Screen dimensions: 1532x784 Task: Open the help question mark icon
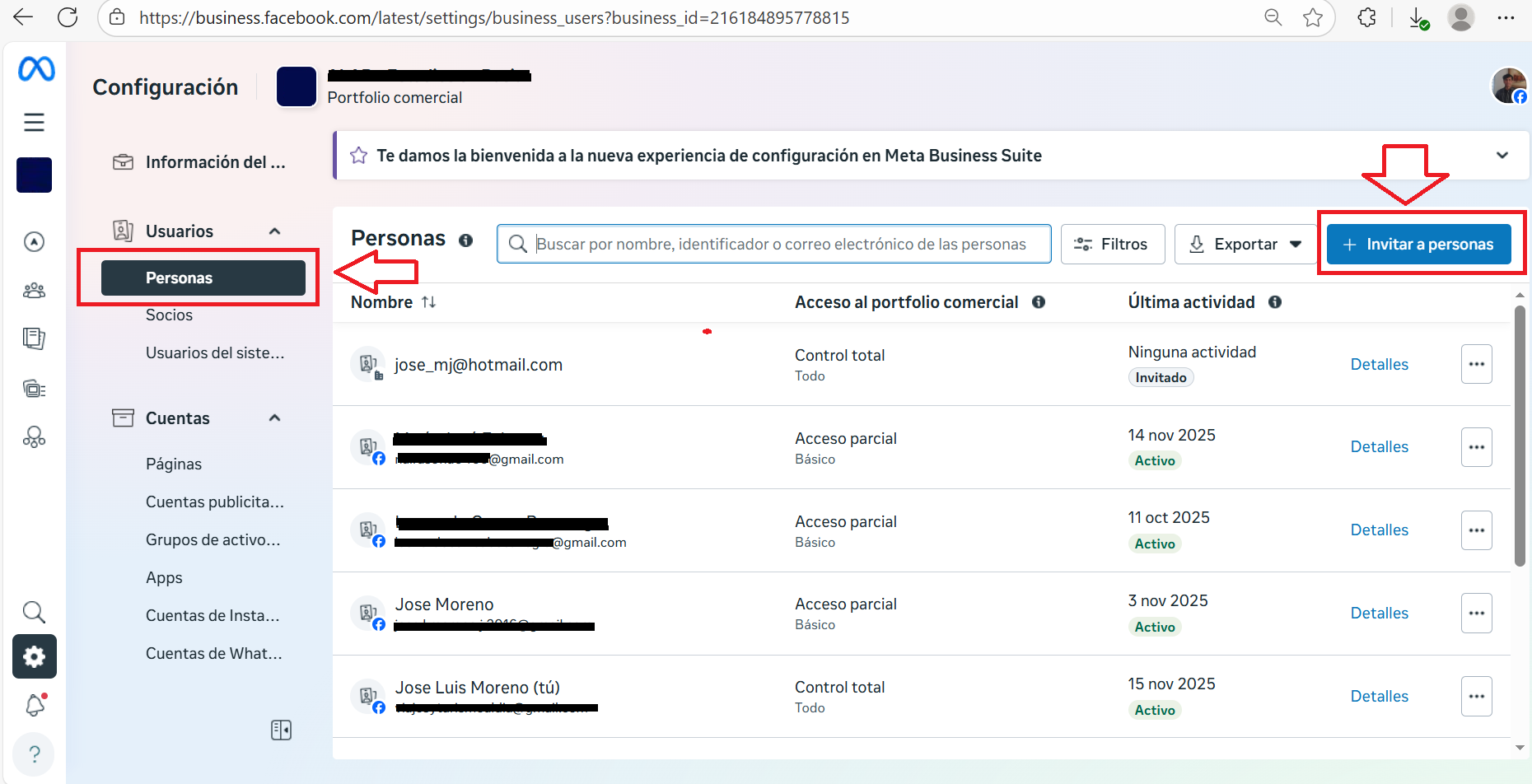click(35, 754)
